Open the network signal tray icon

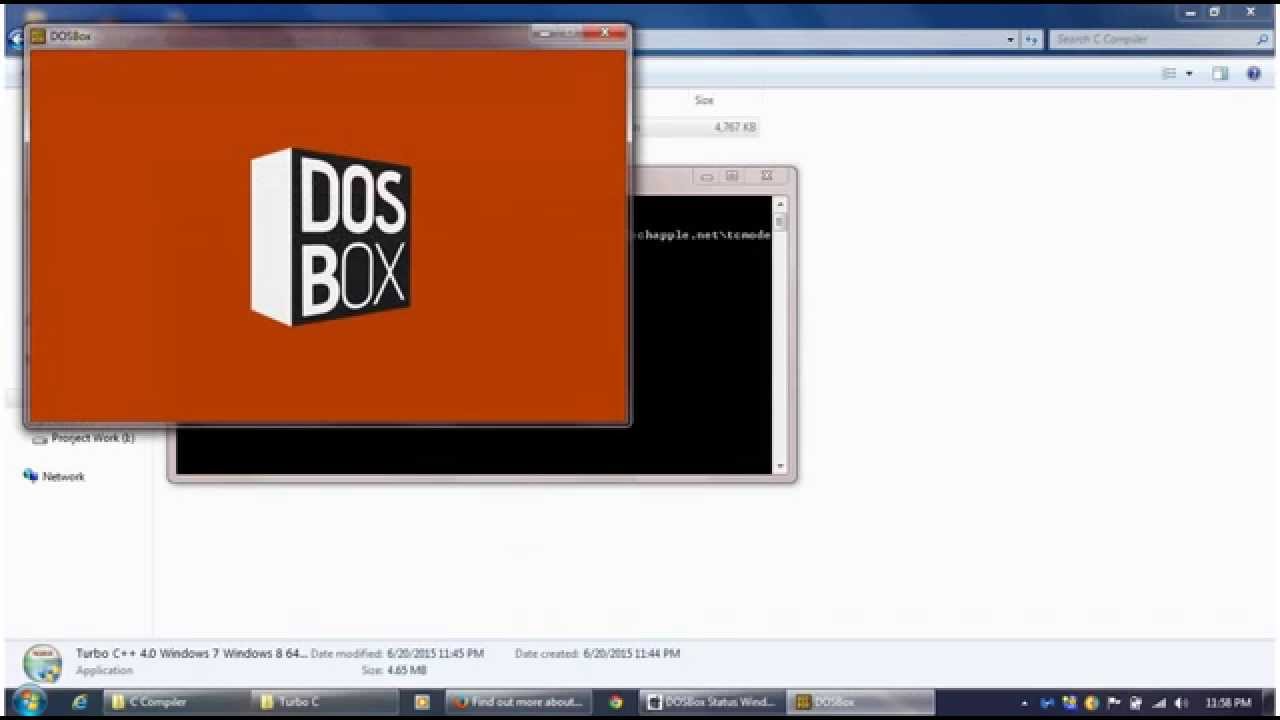point(1160,703)
